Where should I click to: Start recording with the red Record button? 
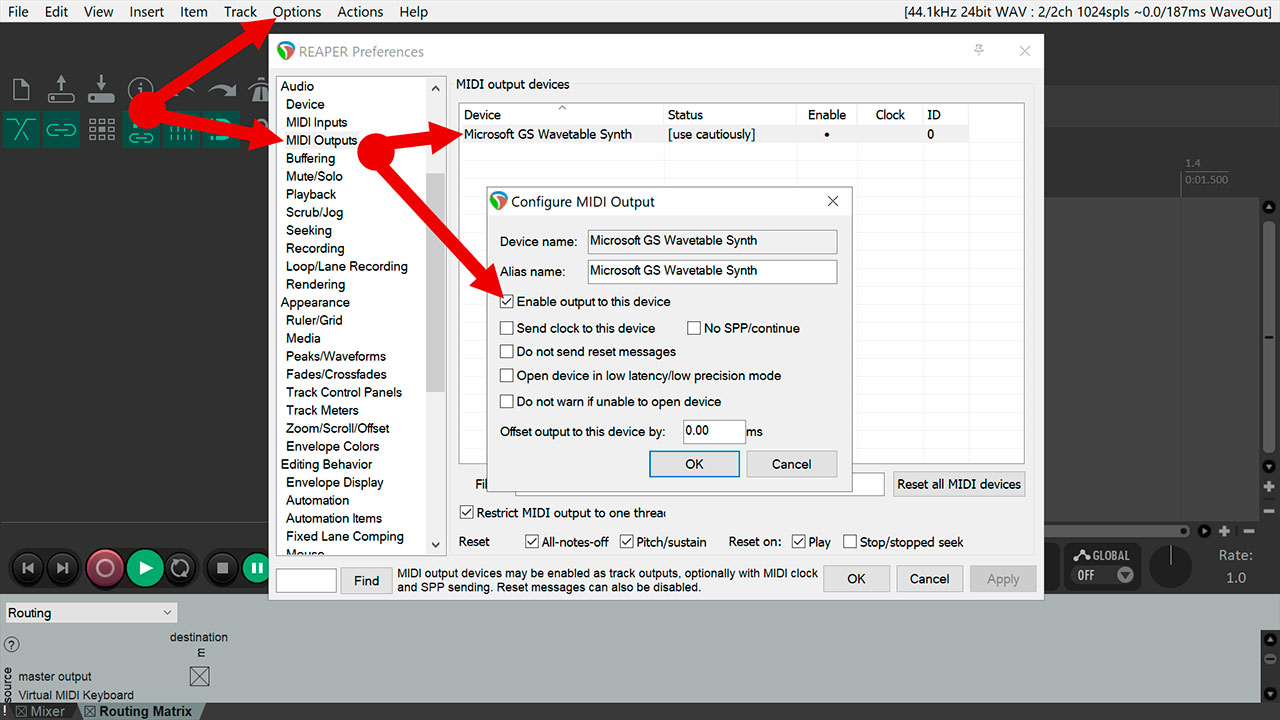coord(105,568)
